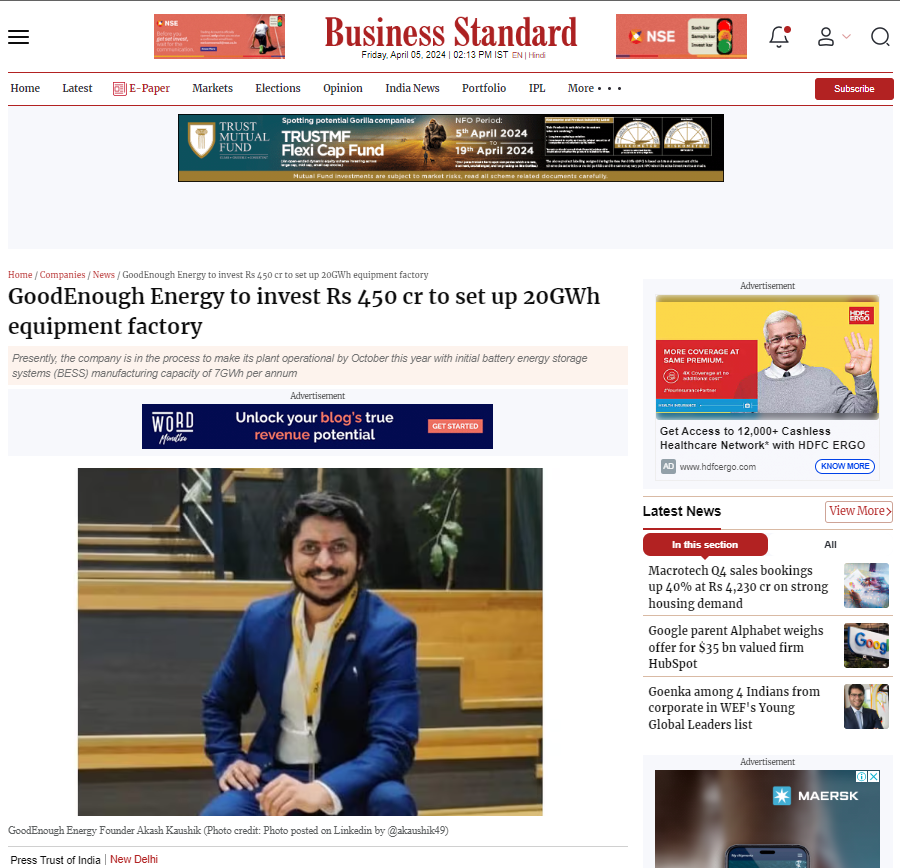Close the Maersk ad with X icon
Viewport: 900px width, 868px height.
[874, 776]
